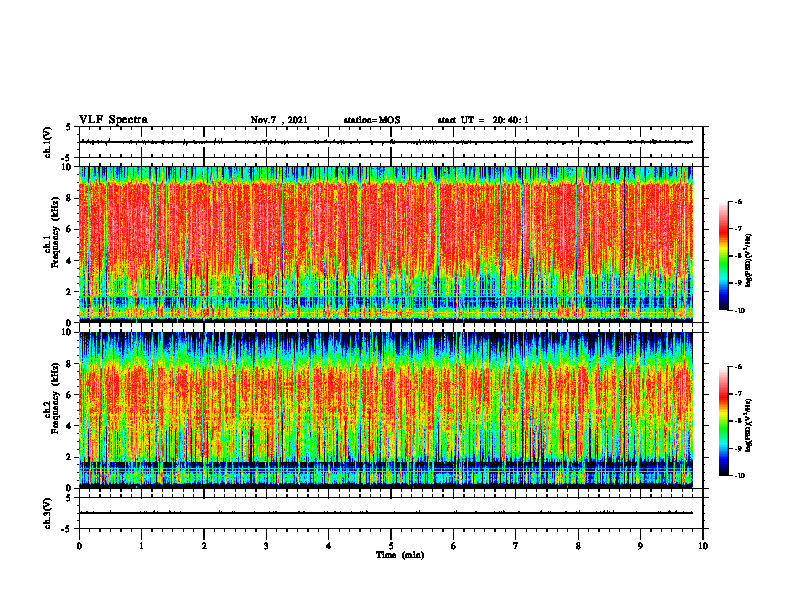Select the ch.1 'Frequency (kHz)' axis label

pos(56,232)
